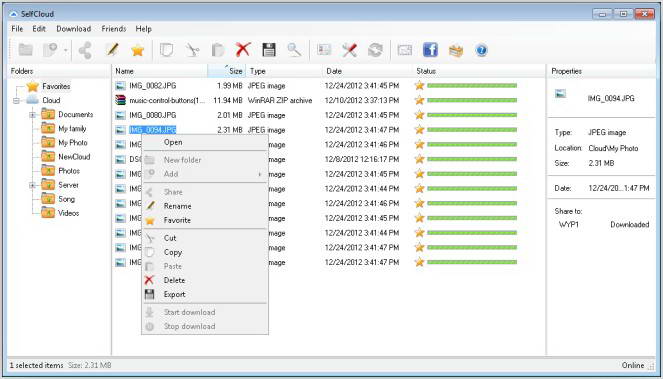Image resolution: width=663 pixels, height=379 pixels.
Task: Click the IMG_0094.JPG thumbnail in Properties
Action: [561, 94]
